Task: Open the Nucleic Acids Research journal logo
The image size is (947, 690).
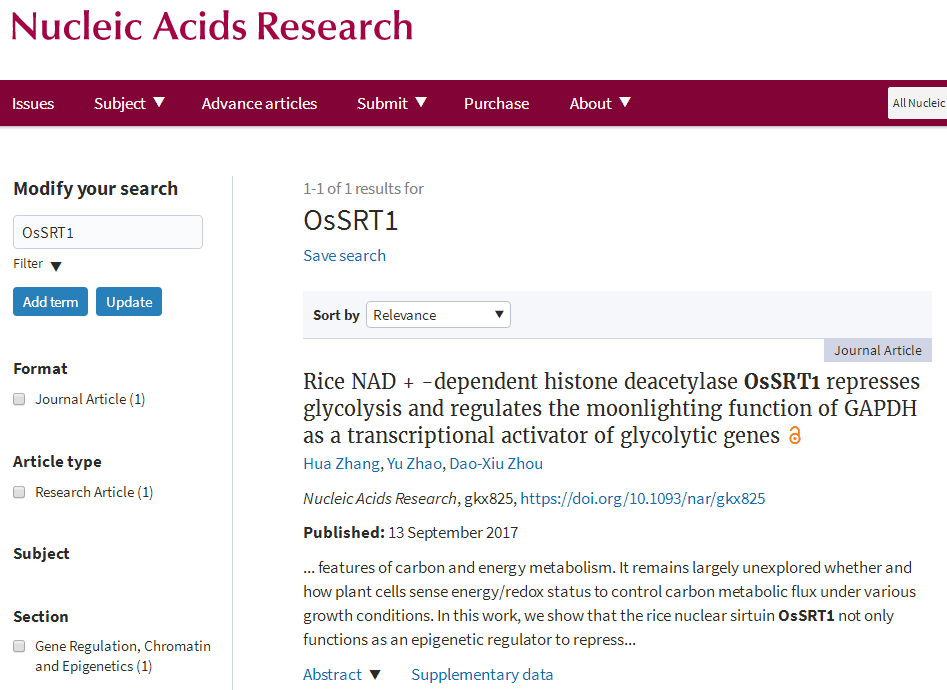Action: click(212, 25)
